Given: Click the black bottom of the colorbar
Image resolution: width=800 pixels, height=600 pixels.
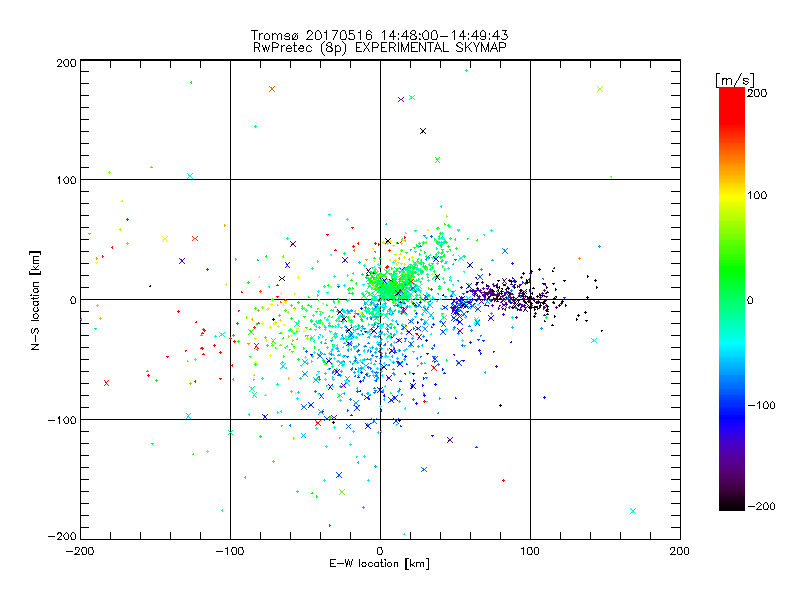Looking at the screenshot, I should point(732,503).
